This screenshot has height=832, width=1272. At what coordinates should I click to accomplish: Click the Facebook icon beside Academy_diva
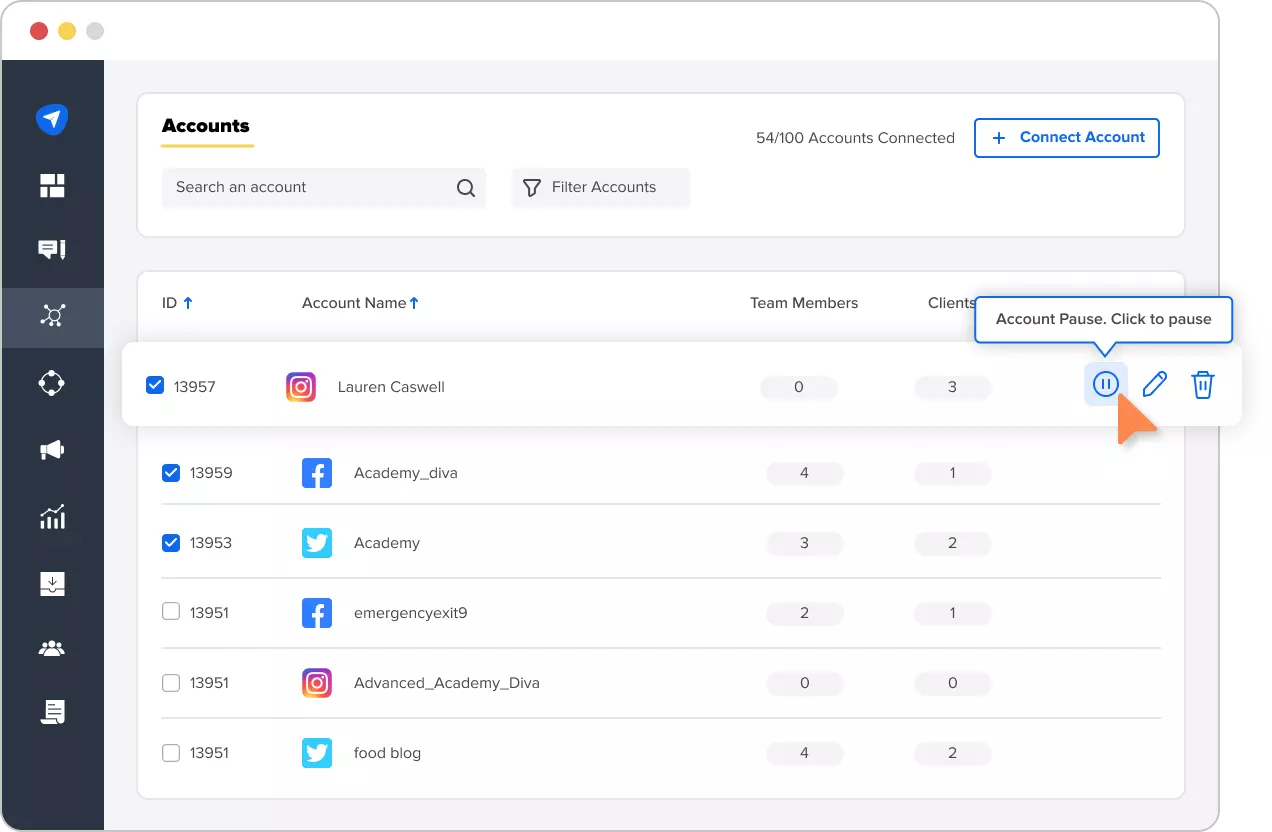point(317,473)
